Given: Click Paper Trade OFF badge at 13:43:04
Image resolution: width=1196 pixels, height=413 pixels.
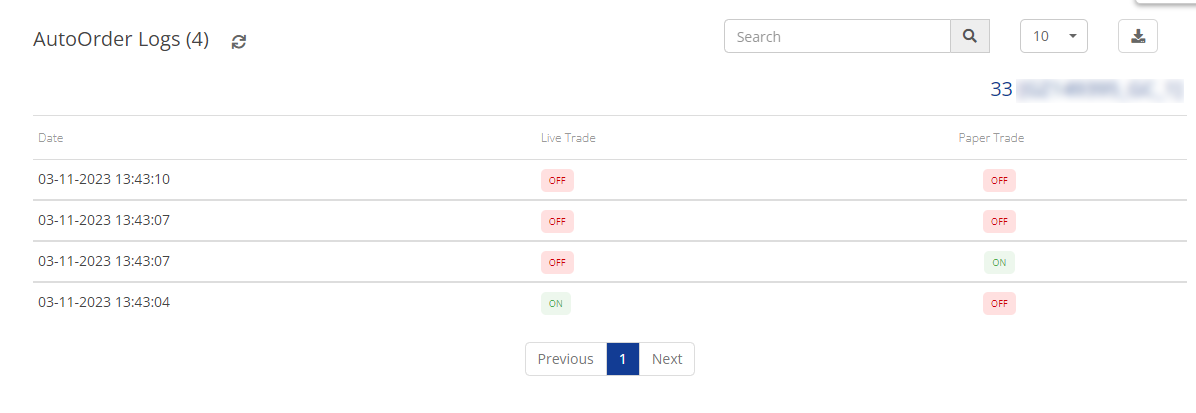Looking at the screenshot, I should [x=998, y=303].
